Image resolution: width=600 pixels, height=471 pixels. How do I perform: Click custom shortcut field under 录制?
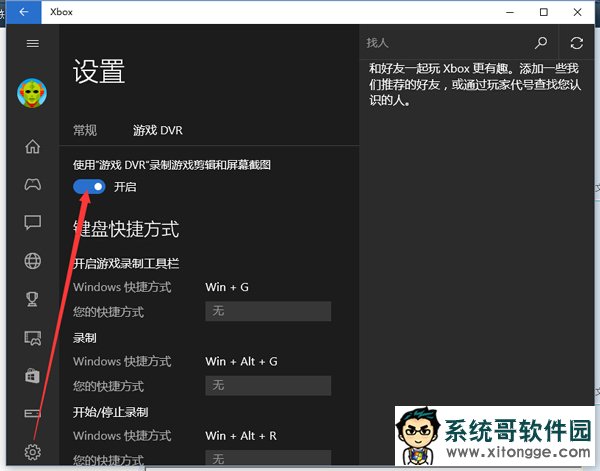(x=268, y=385)
